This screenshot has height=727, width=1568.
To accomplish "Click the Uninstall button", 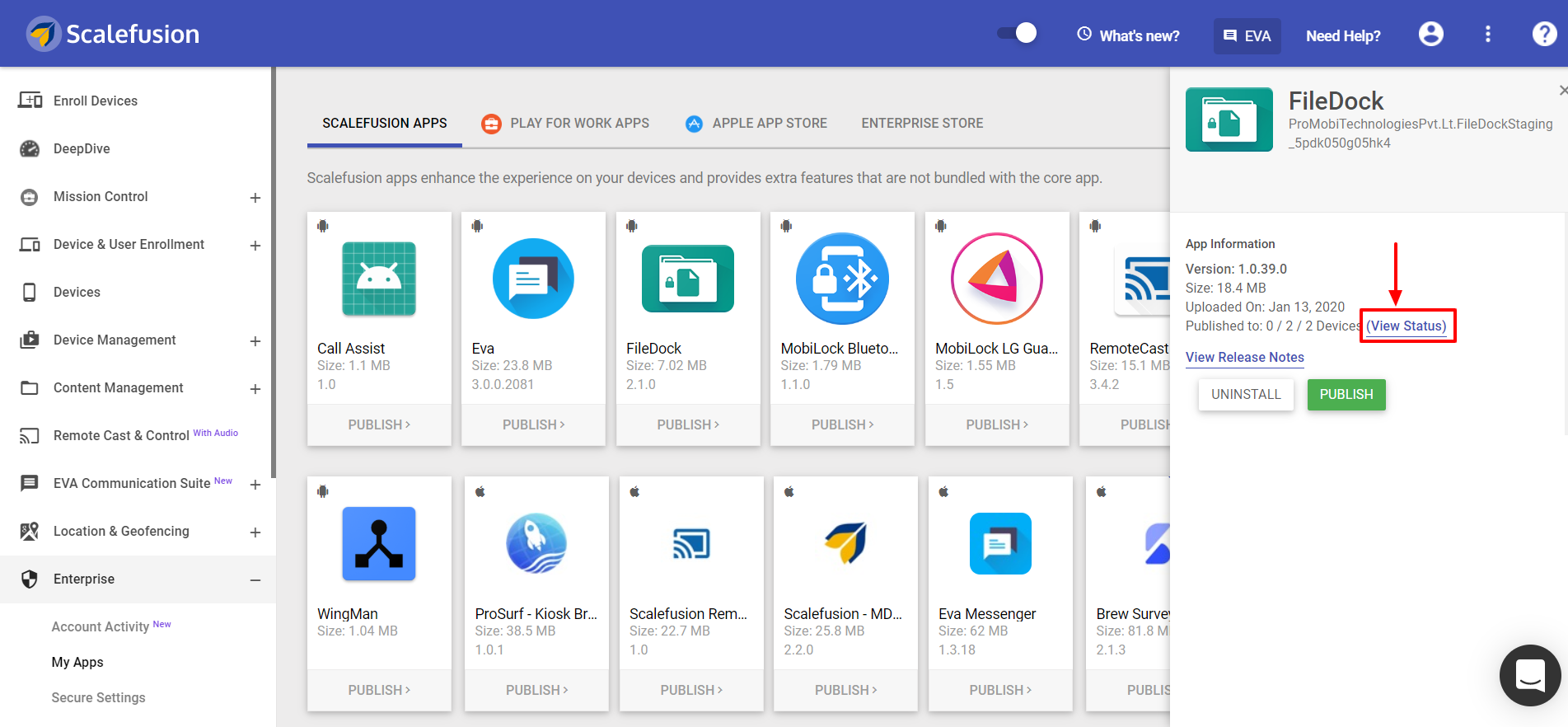I will pyautogui.click(x=1246, y=394).
